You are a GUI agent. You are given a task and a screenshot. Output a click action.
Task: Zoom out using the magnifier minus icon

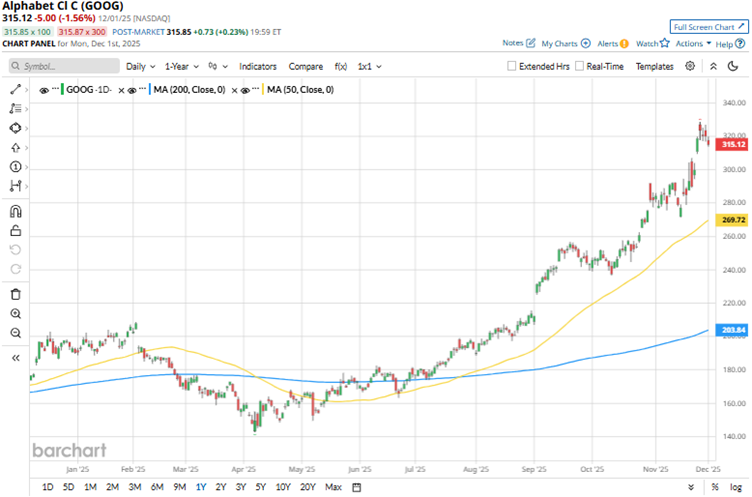[x=15, y=333]
